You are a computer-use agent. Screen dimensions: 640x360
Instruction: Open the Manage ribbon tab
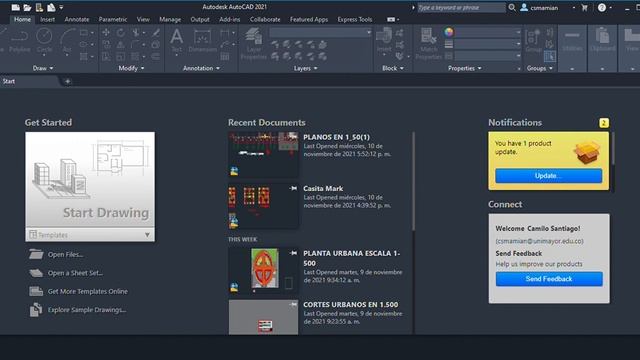pos(170,19)
